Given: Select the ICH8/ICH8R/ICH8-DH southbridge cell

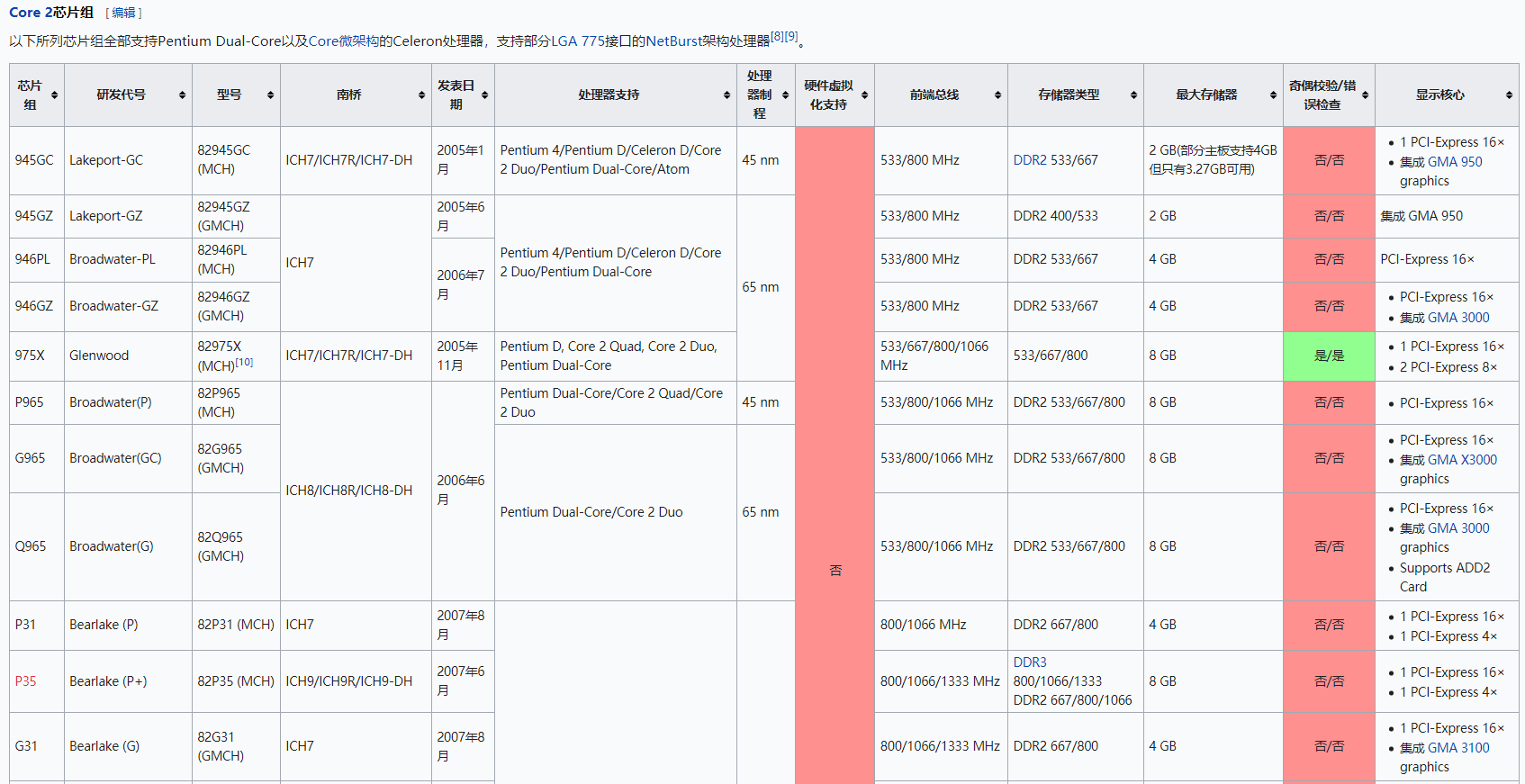Looking at the screenshot, I should point(356,491).
